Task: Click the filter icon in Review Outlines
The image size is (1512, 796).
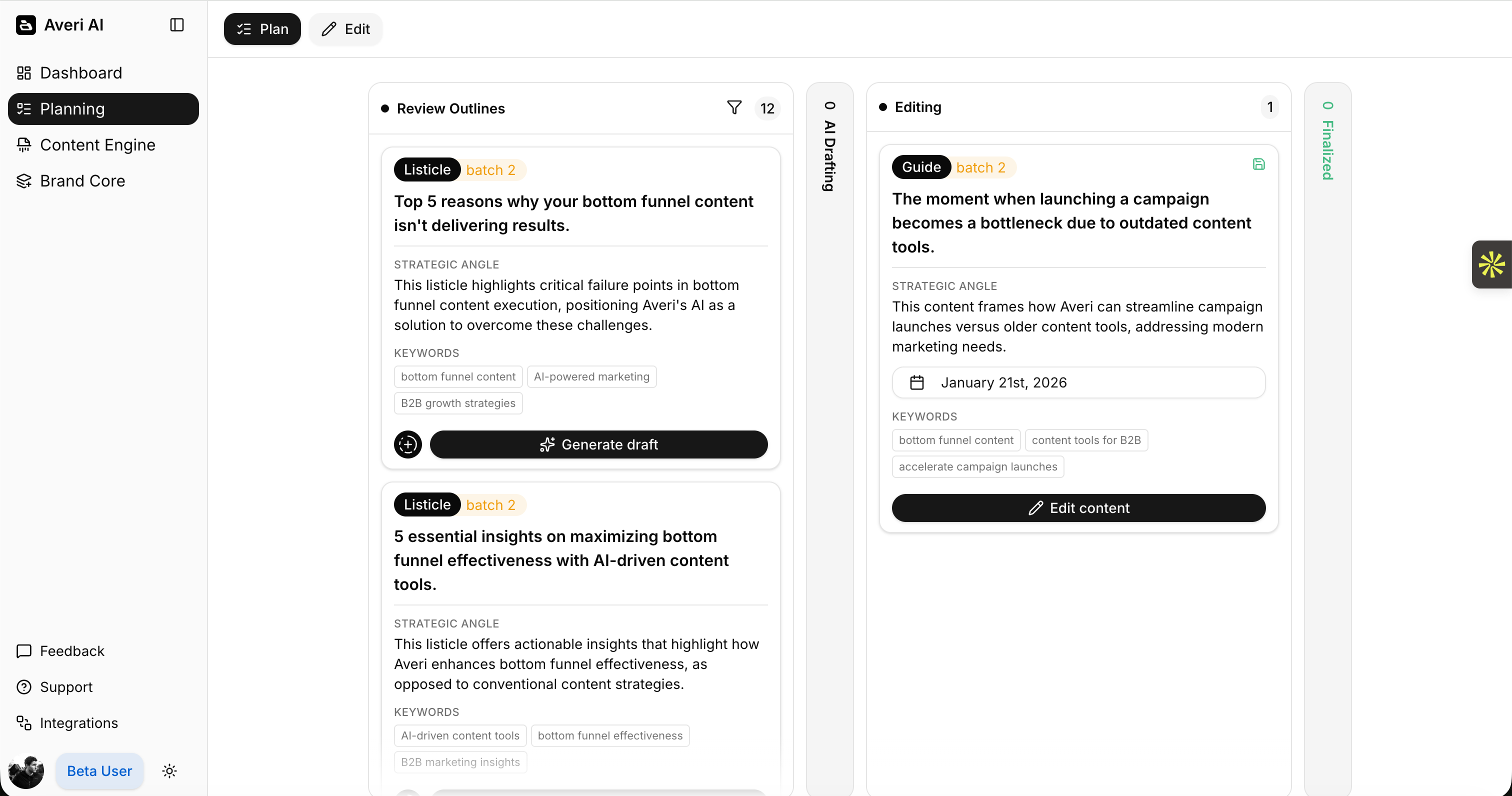Action: [733, 107]
